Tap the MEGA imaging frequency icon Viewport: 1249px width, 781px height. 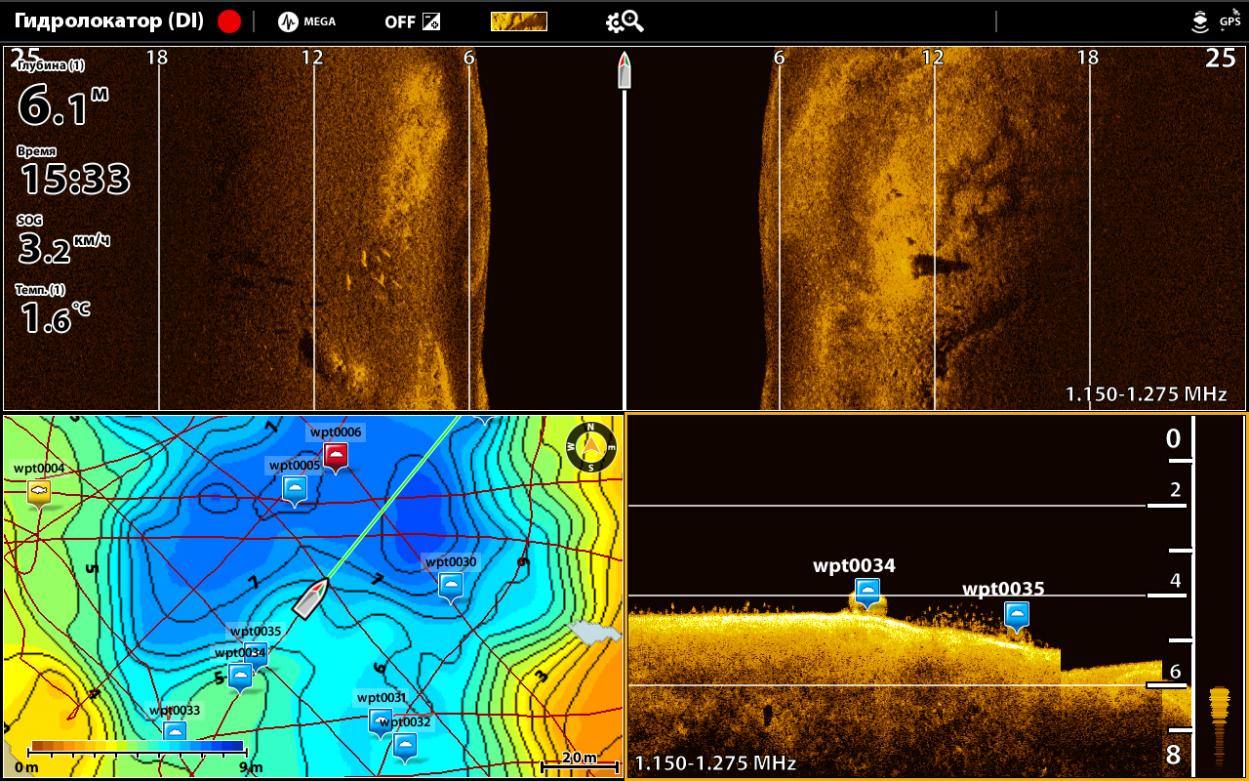click(306, 22)
